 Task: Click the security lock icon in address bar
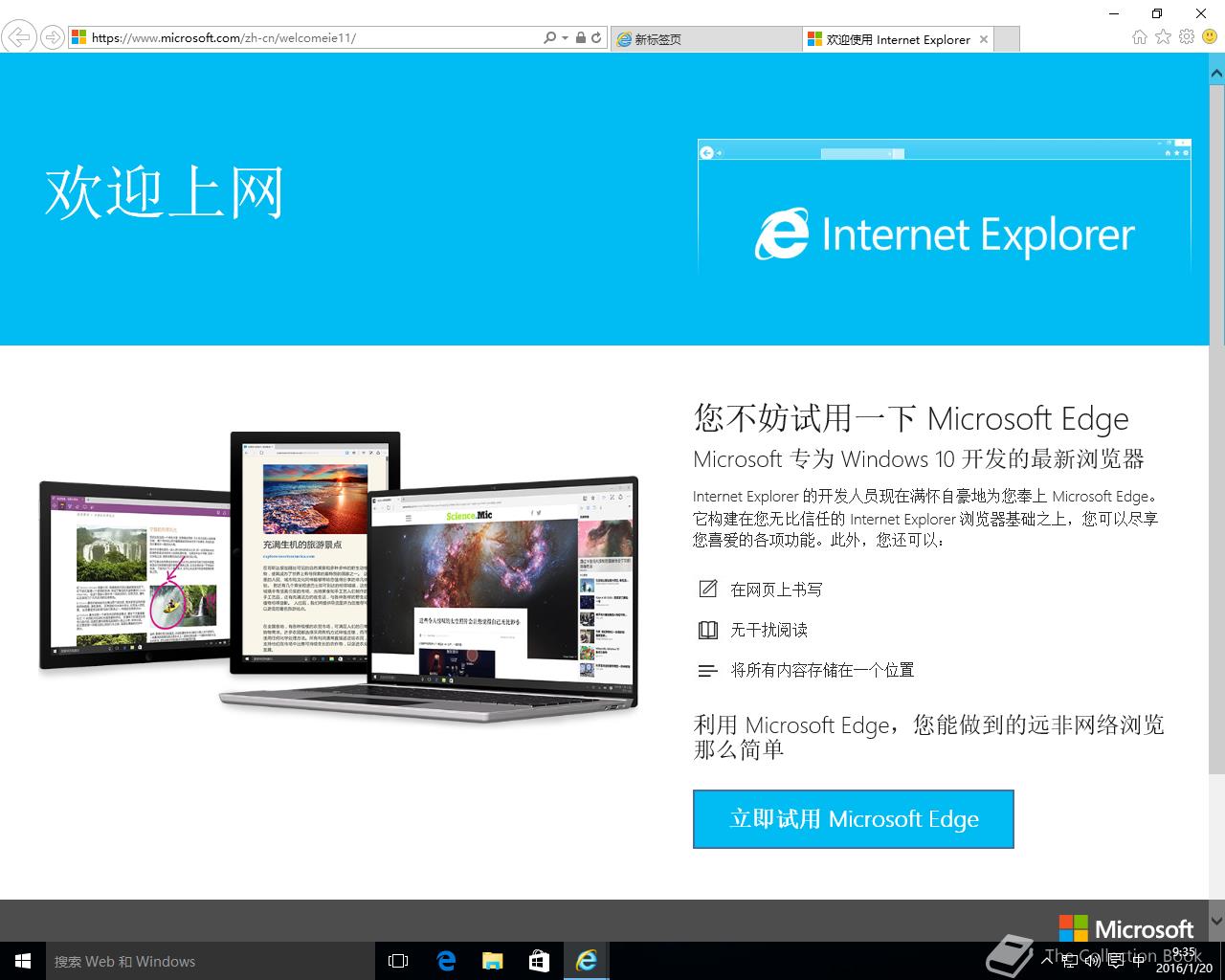pyautogui.click(x=580, y=38)
